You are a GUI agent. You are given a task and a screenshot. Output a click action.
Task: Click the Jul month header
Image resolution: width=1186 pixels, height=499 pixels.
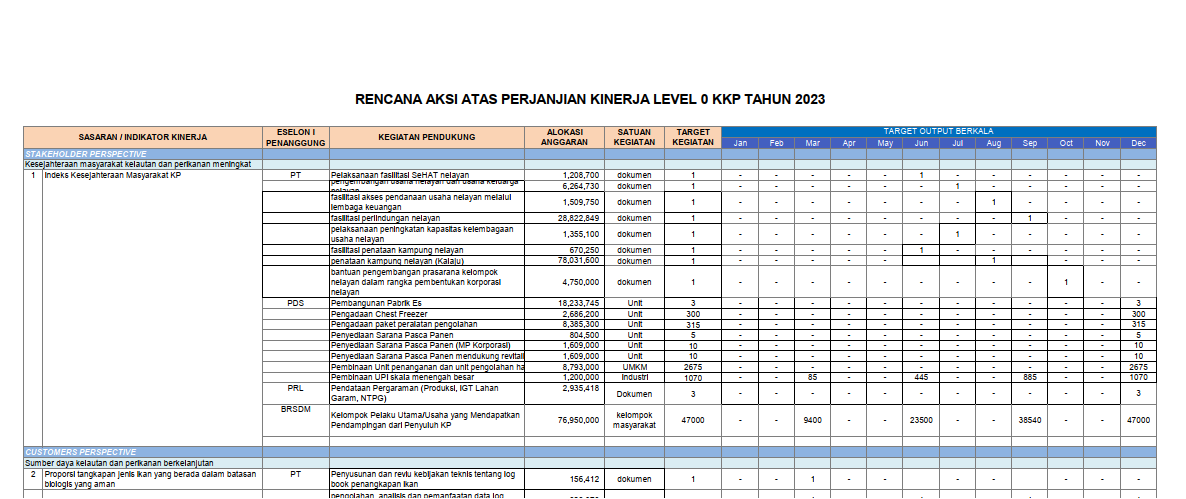(958, 143)
